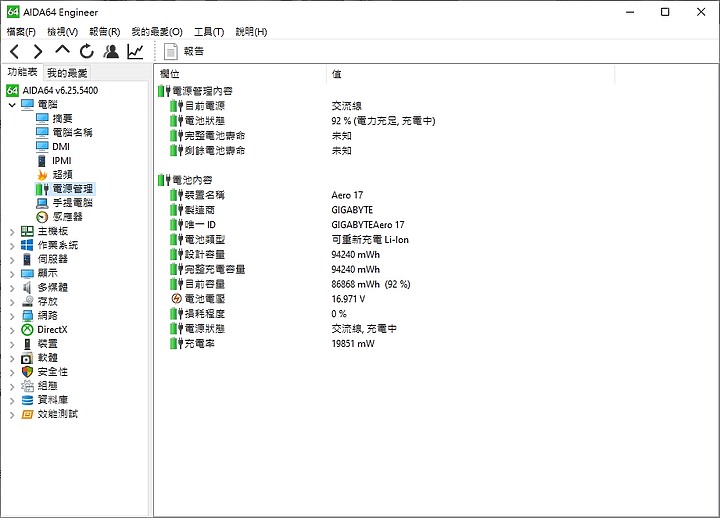Screen dimensions: 720x518
Task: Click the 欄位 column header
Action: 241,74
